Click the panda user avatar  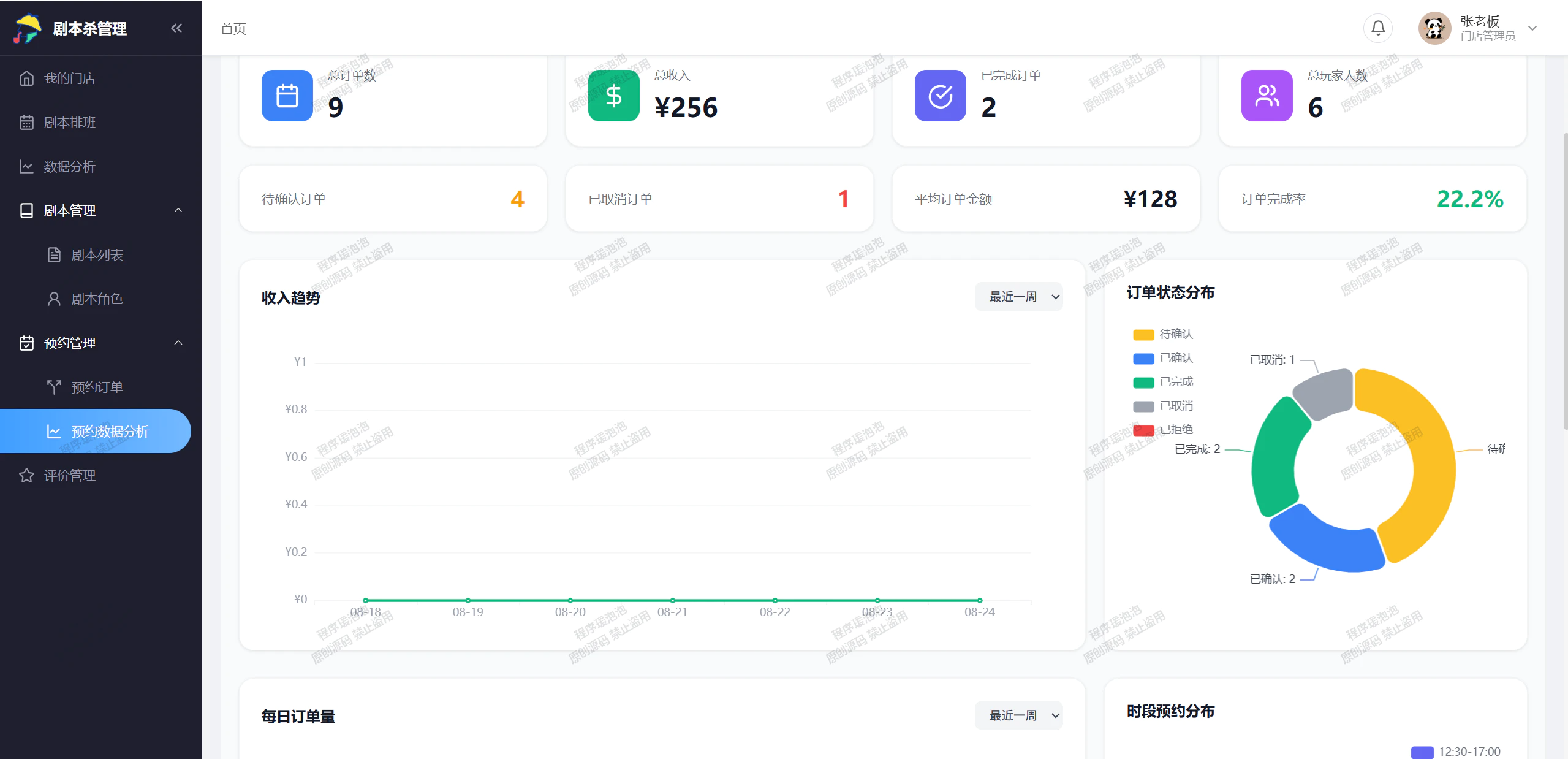click(1434, 28)
